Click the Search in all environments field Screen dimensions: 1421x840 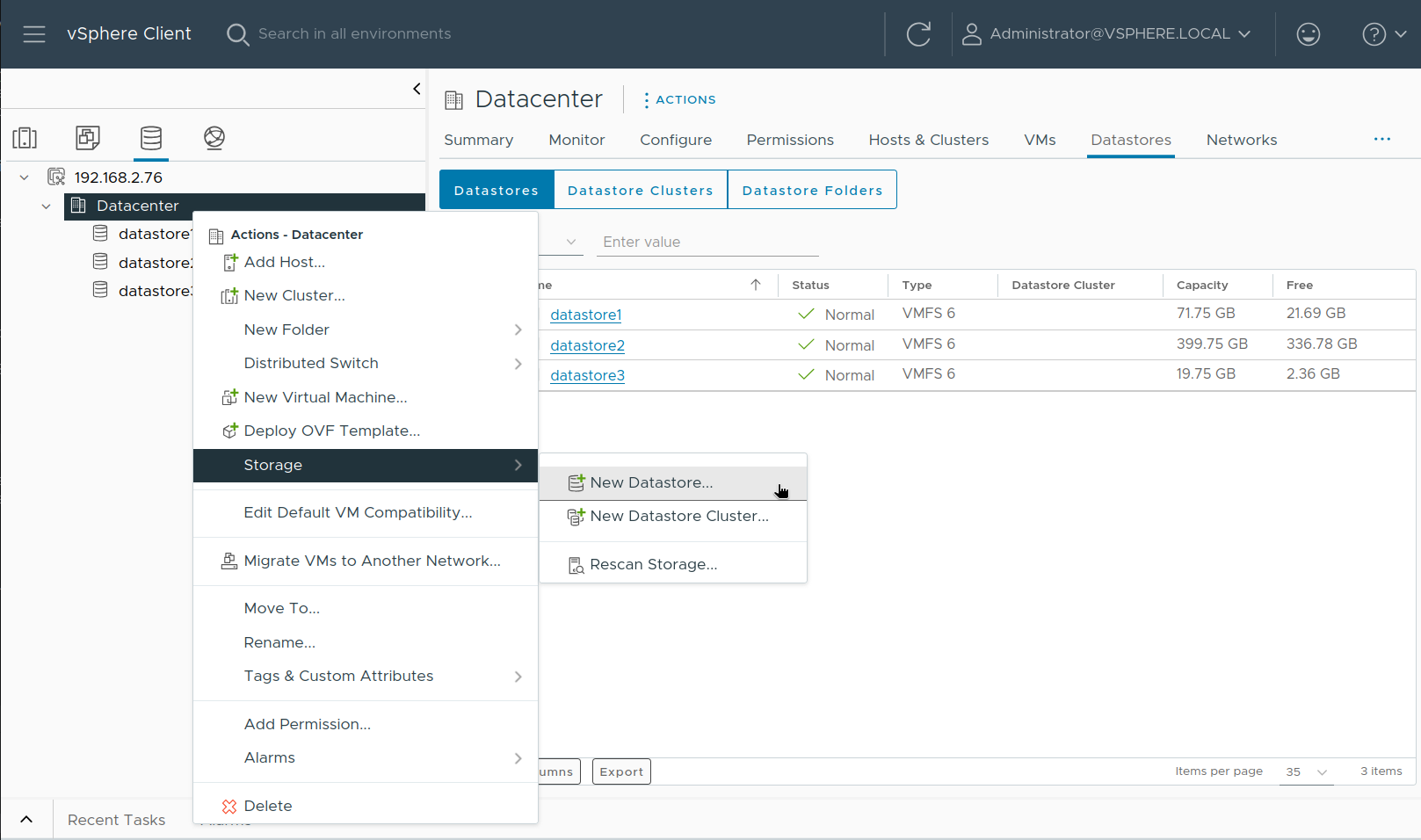click(354, 34)
